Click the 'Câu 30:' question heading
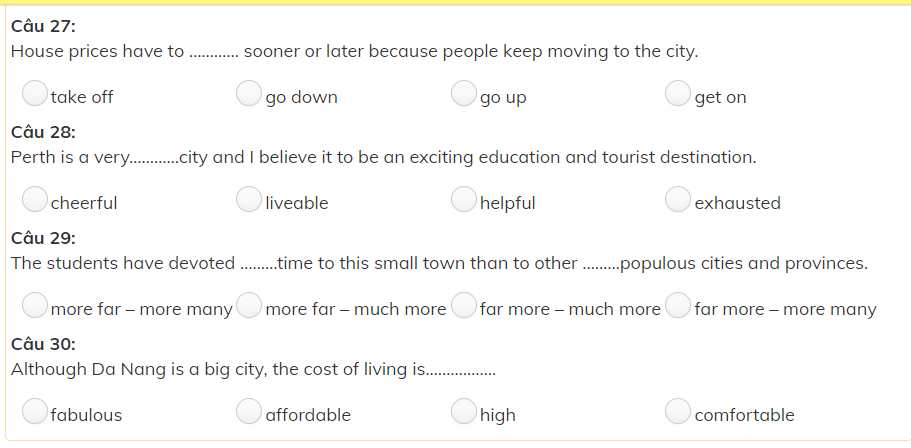Image resolution: width=911 pixels, height=448 pixels. (x=43, y=344)
